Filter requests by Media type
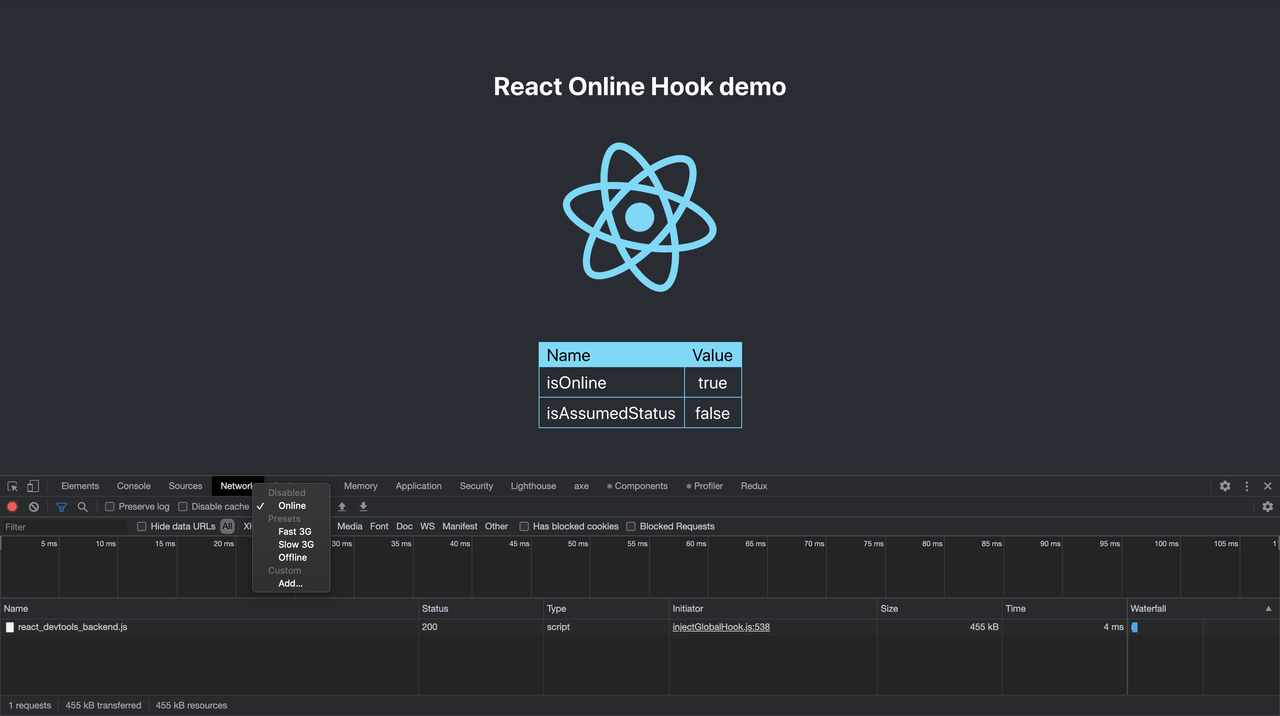The width and height of the screenshot is (1280, 716). pyautogui.click(x=350, y=526)
